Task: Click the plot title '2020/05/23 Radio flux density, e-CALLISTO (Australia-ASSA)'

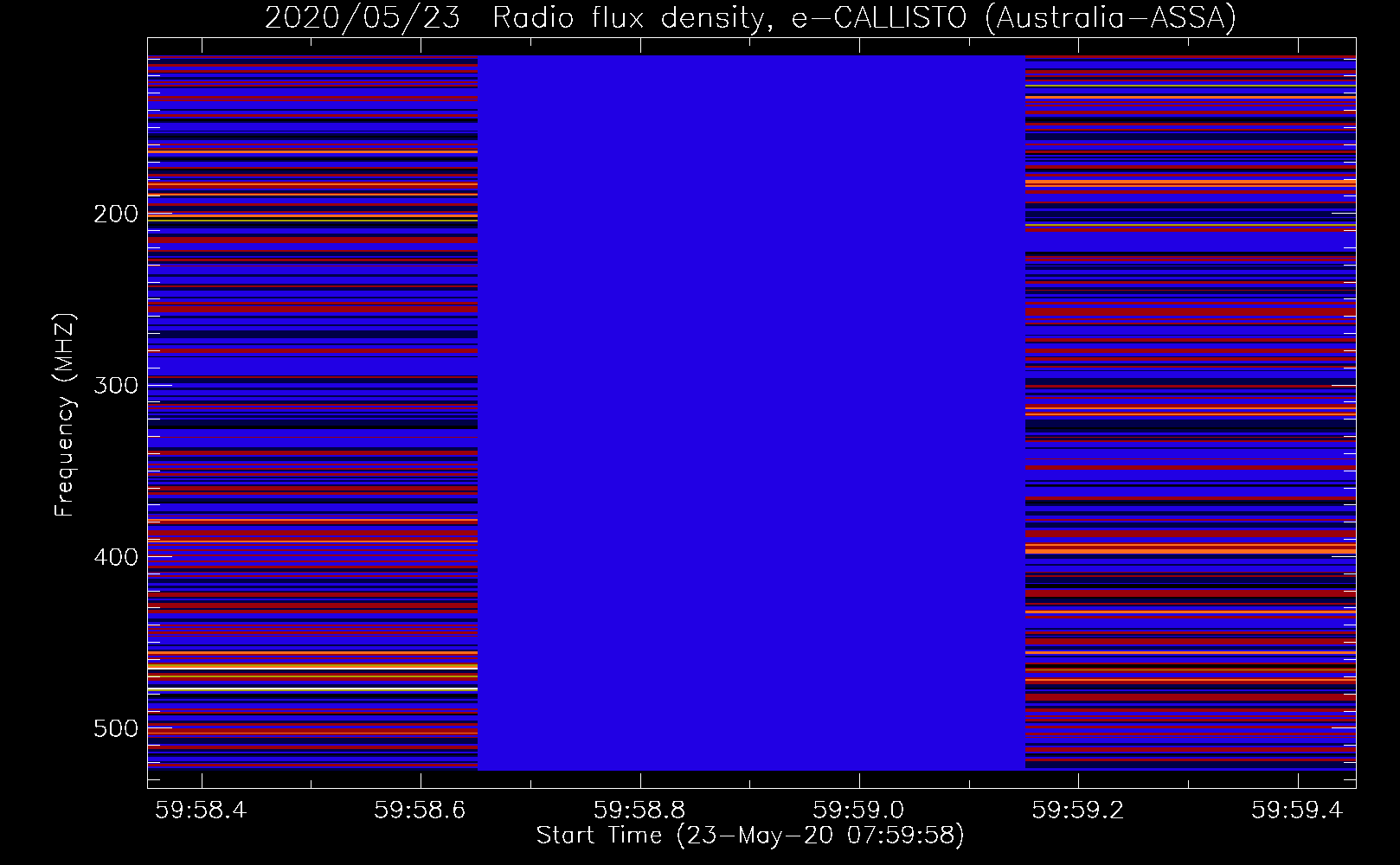Action: point(750,17)
